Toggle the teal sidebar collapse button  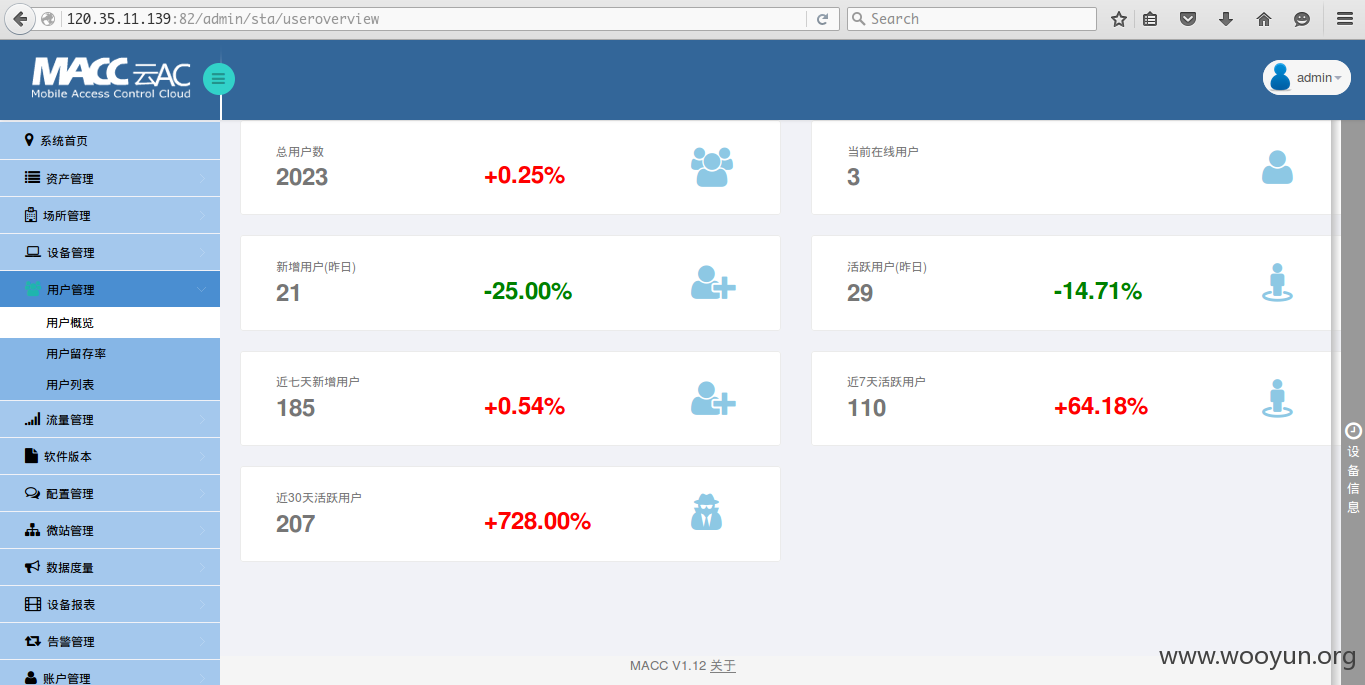click(x=219, y=79)
